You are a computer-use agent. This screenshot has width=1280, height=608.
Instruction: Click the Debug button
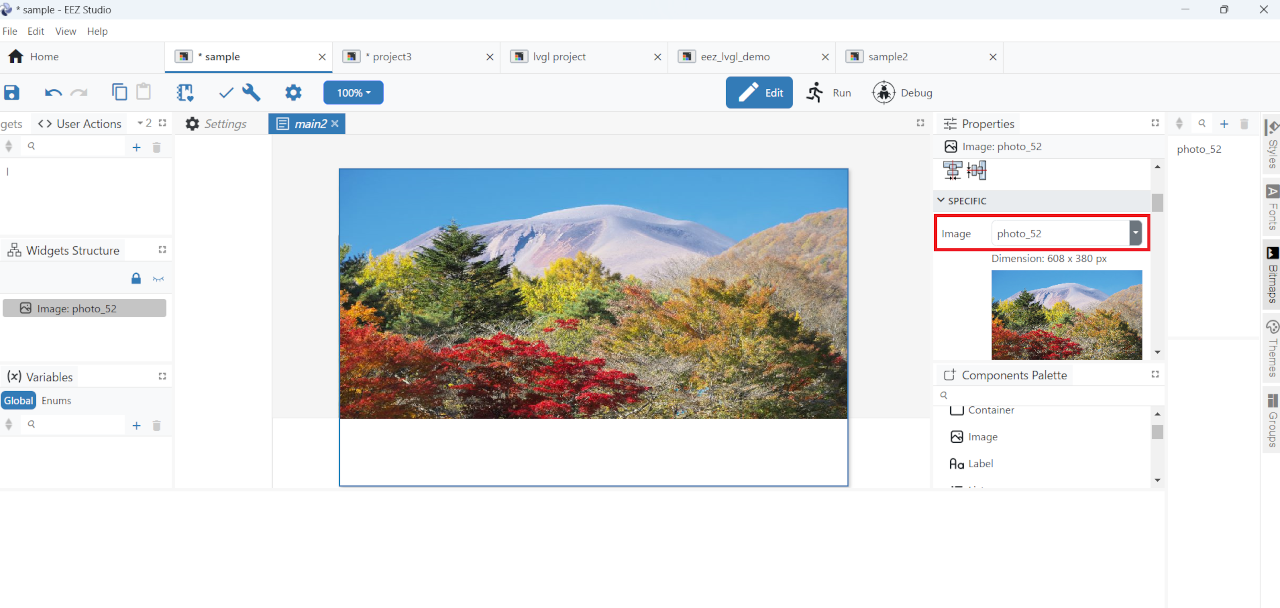coord(903,93)
